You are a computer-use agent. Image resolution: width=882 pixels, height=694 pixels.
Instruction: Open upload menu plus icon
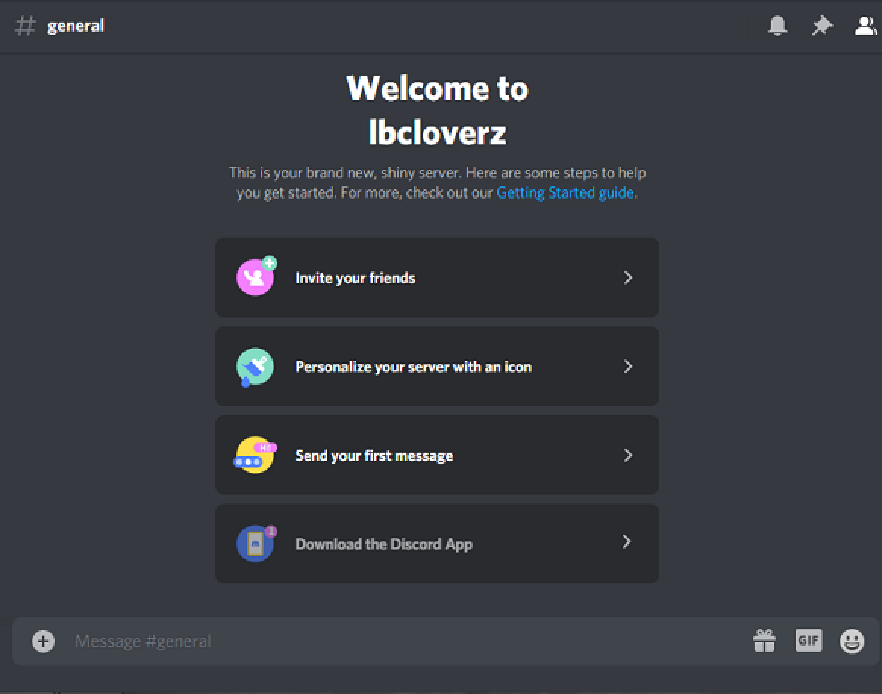[43, 641]
